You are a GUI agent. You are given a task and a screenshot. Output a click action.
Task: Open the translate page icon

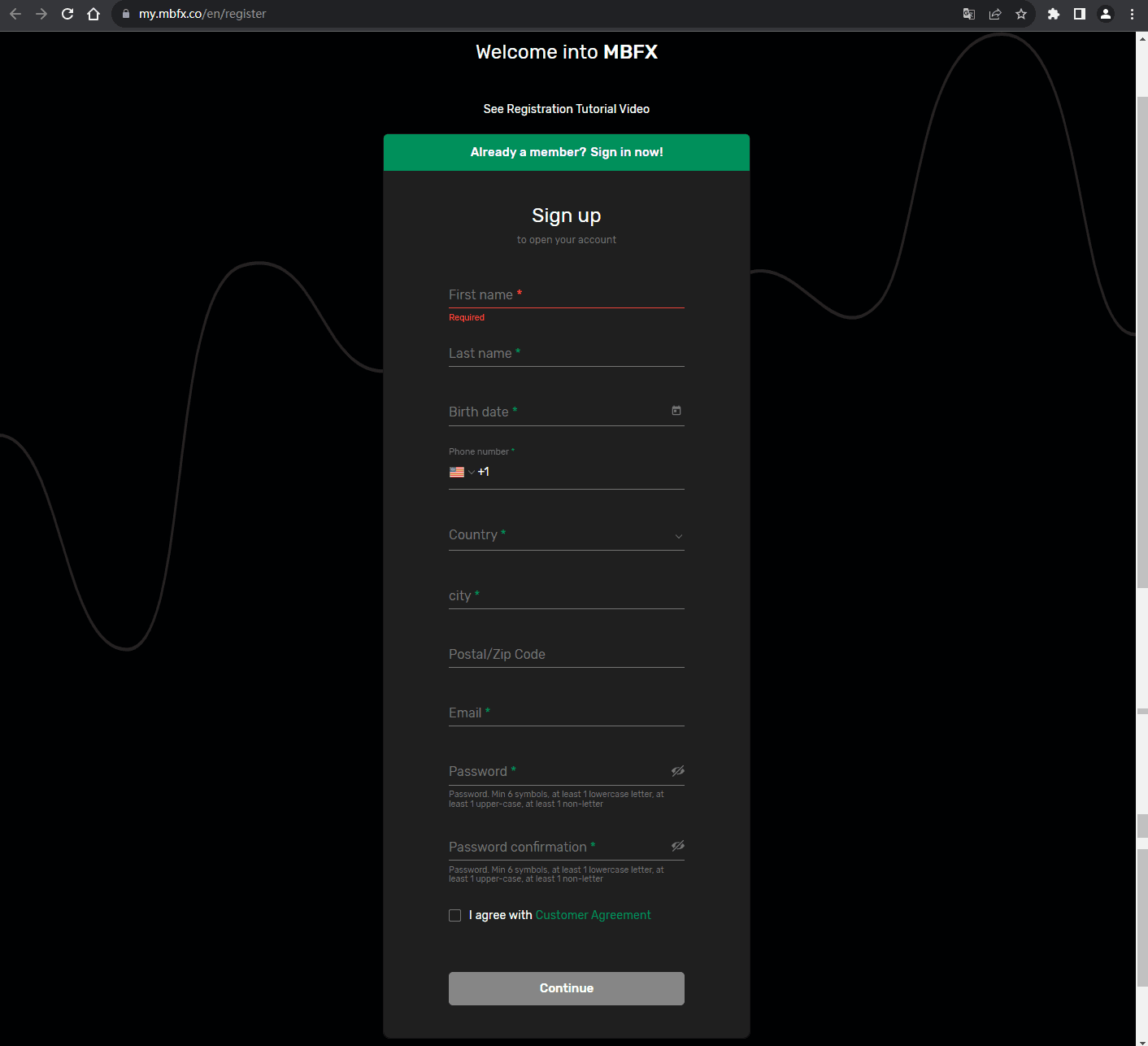(969, 14)
